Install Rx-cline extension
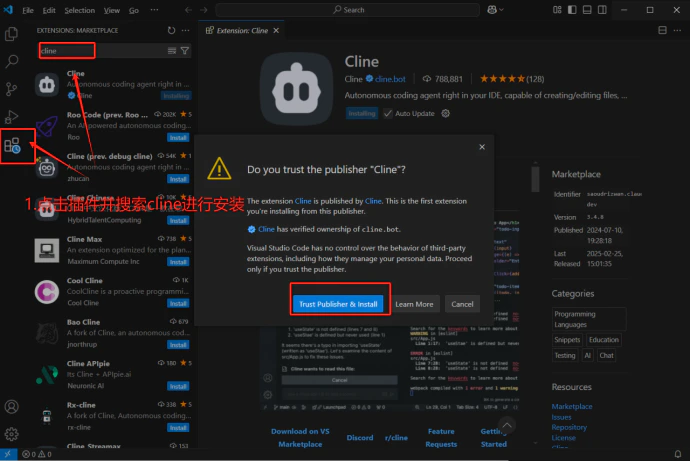 (178, 428)
